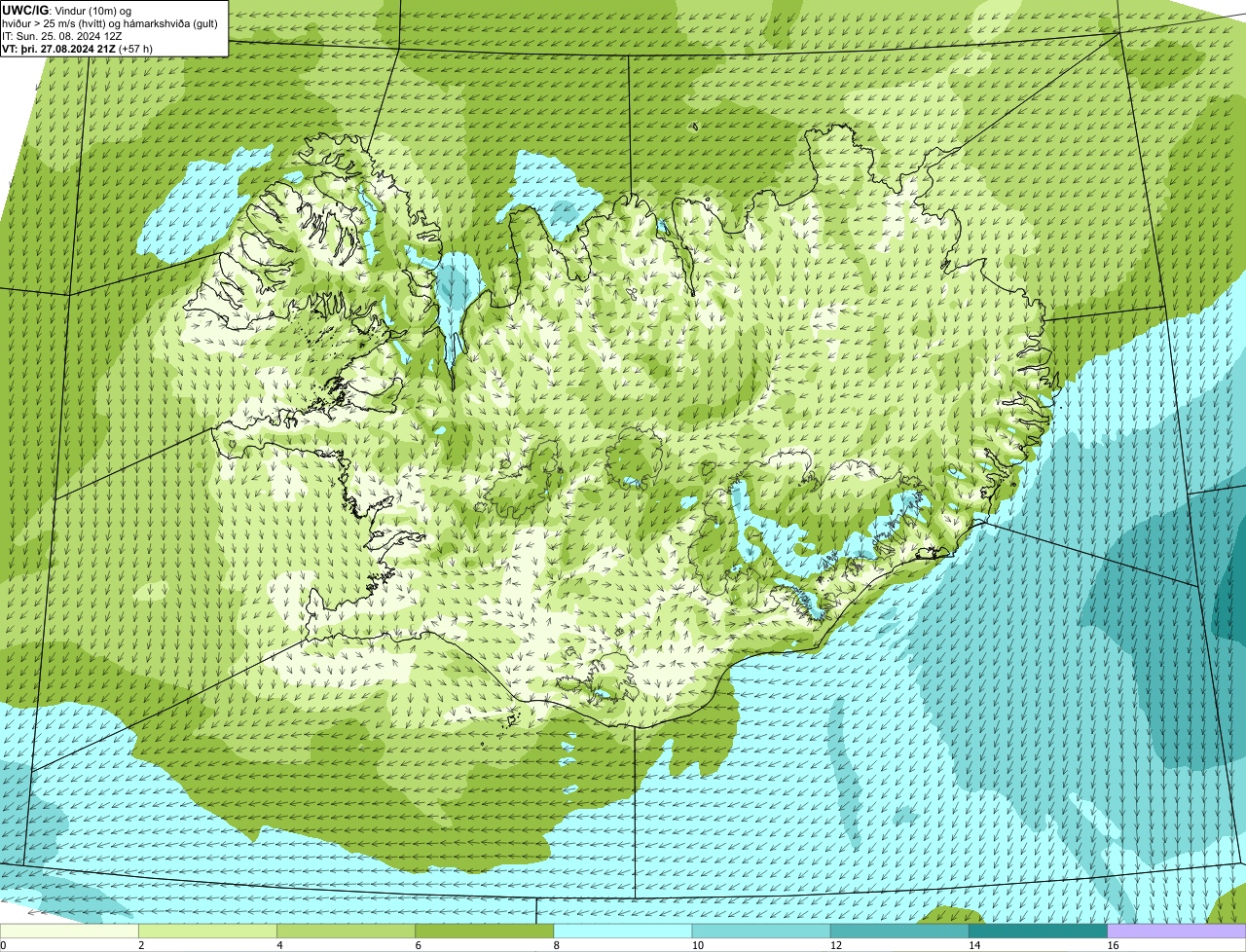Click the title line 'UWC/IG: Vindur (10m) og'
The height and width of the screenshot is (952, 1246).
[66, 10]
